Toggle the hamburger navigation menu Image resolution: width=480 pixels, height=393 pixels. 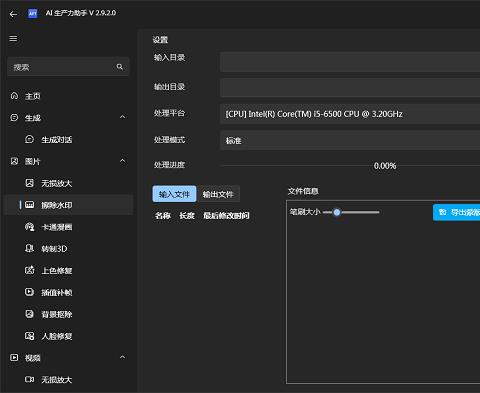pos(13,39)
